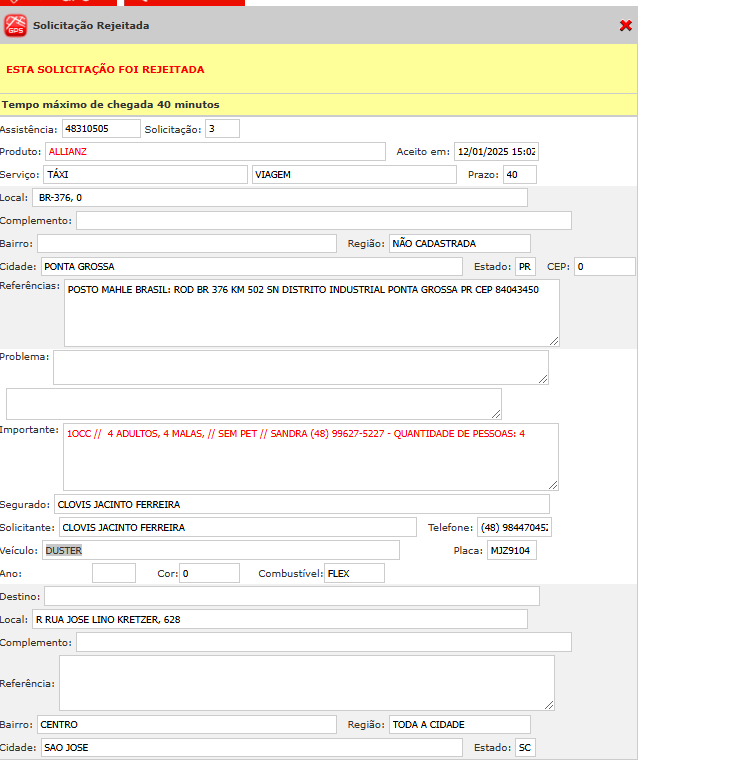Click the Região field NÃO CADASTRADA

tap(460, 243)
